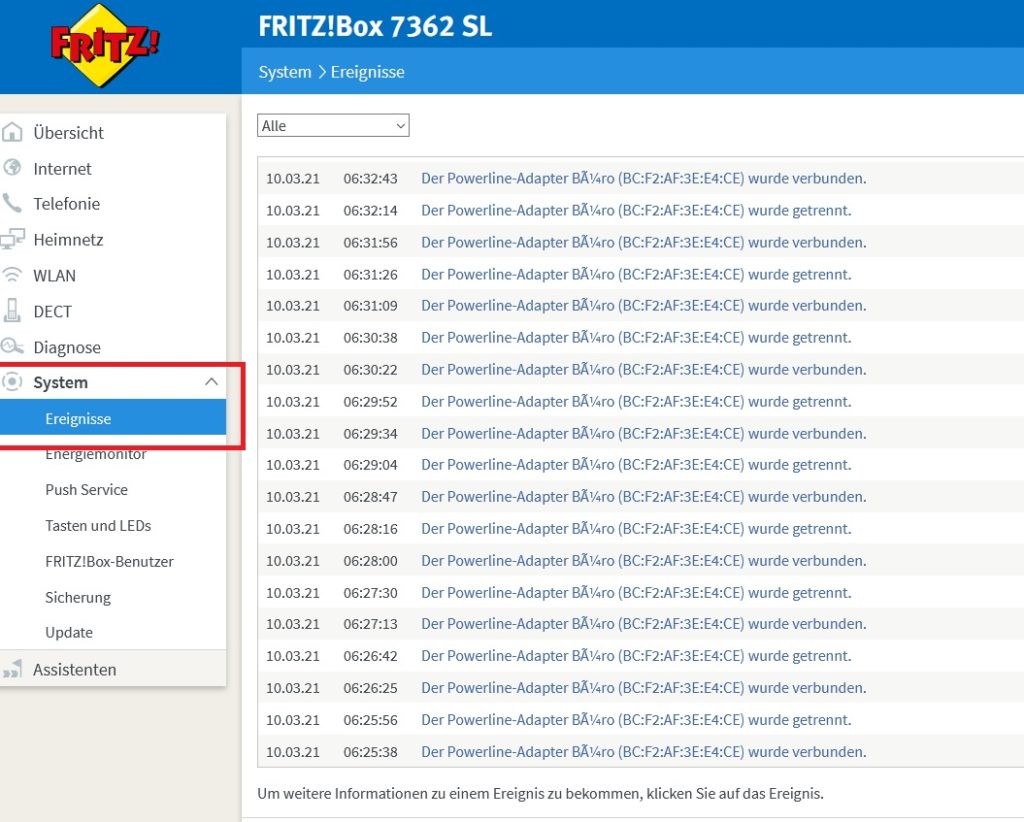Collapse the System menu chevron

tap(211, 382)
